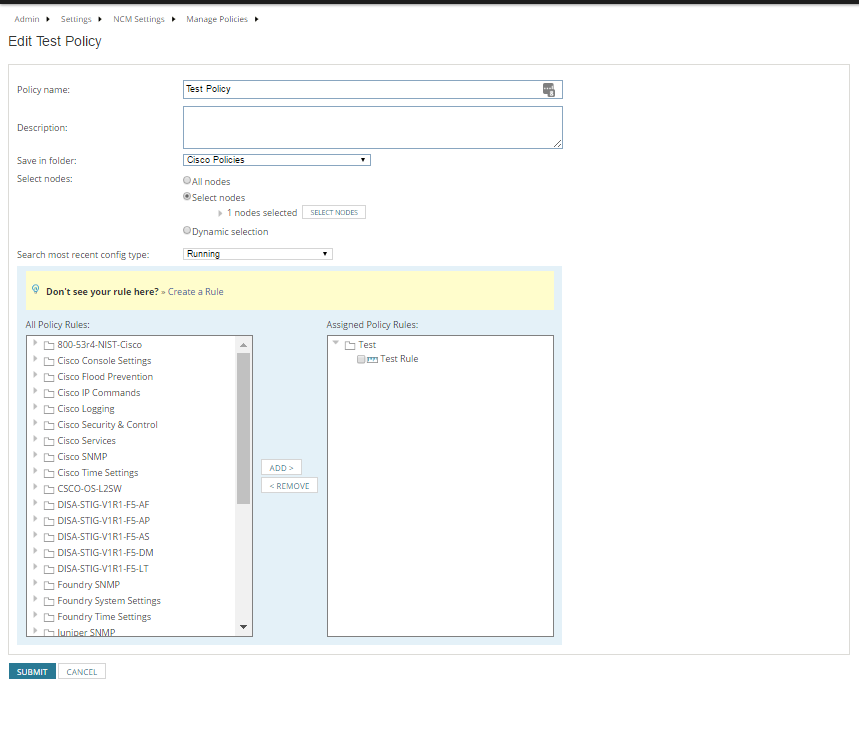
Task: Click the Select Nodes button
Action: 334,212
